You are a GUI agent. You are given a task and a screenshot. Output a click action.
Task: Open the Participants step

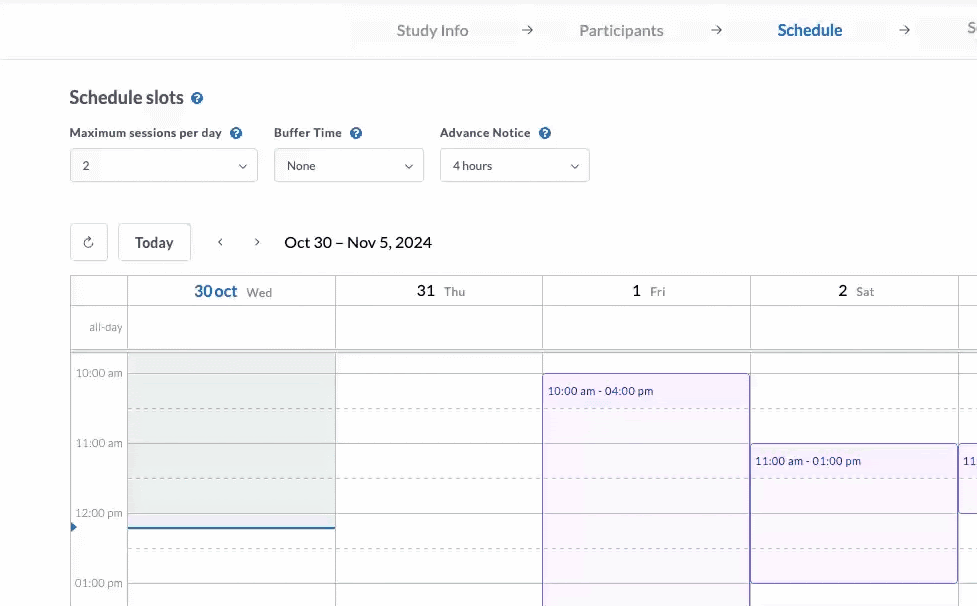(x=621, y=30)
